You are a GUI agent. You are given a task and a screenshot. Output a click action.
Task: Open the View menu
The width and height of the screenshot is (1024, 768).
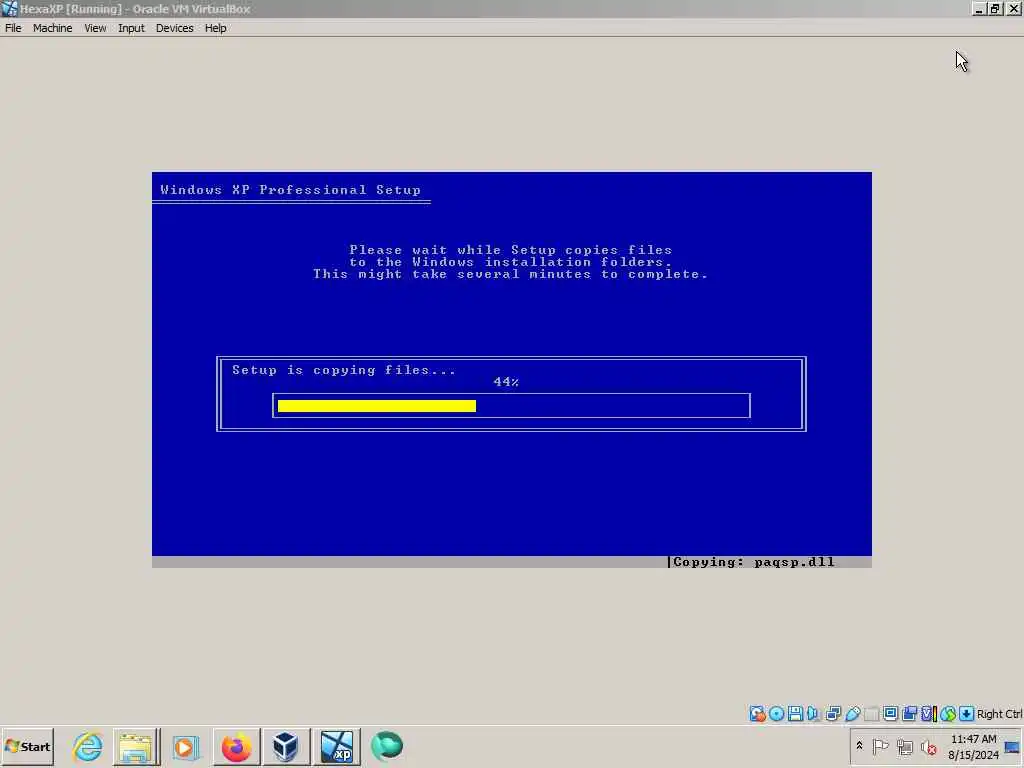tap(95, 28)
